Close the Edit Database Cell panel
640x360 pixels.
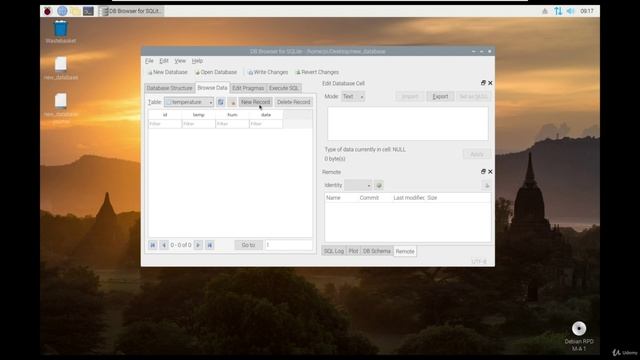click(490, 83)
